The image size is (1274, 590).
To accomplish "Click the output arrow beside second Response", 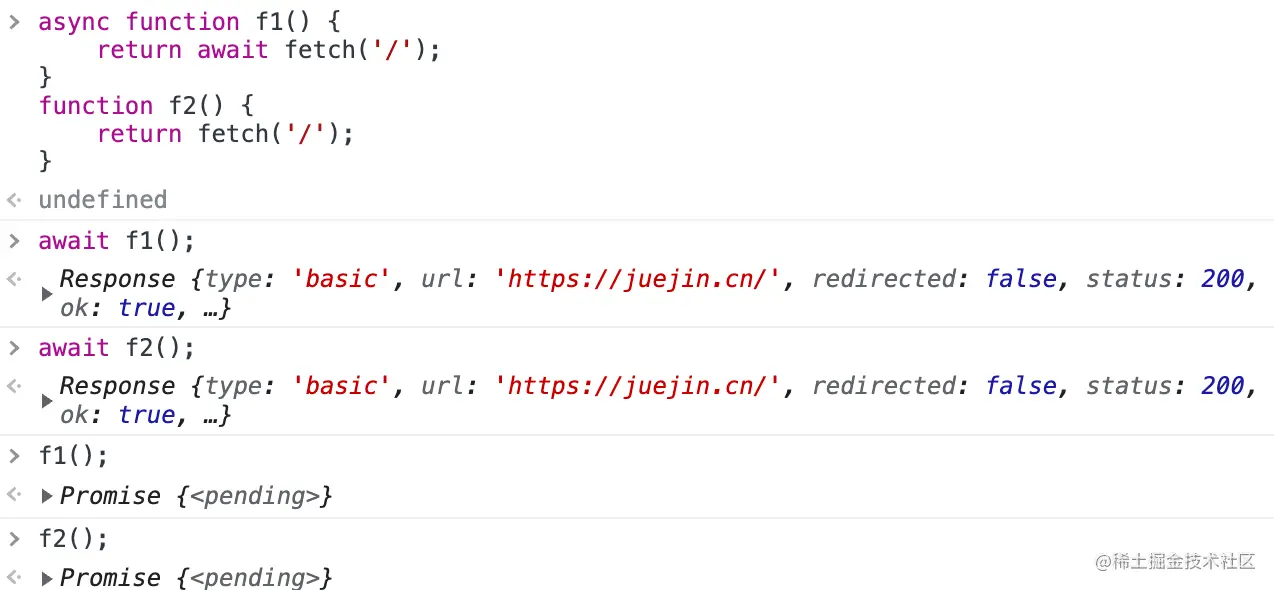I will click(x=14, y=386).
